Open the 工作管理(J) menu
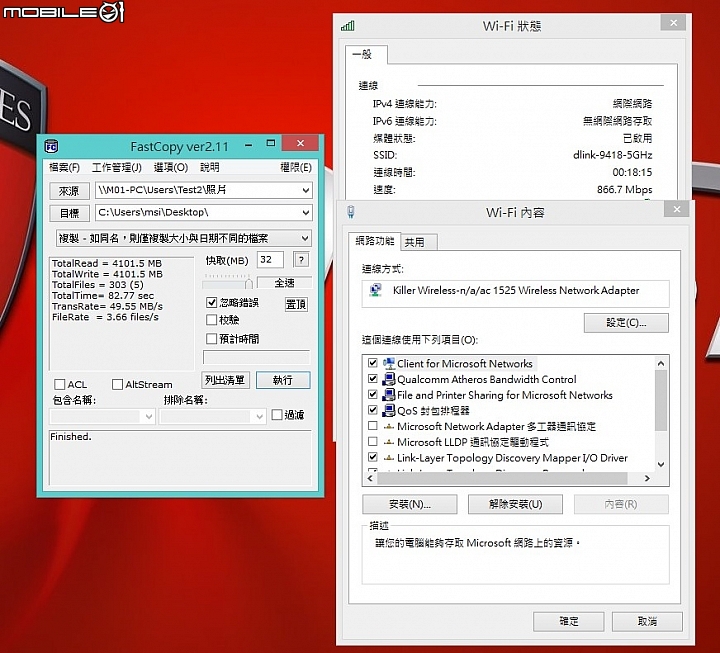The height and width of the screenshot is (653, 720). (117, 168)
